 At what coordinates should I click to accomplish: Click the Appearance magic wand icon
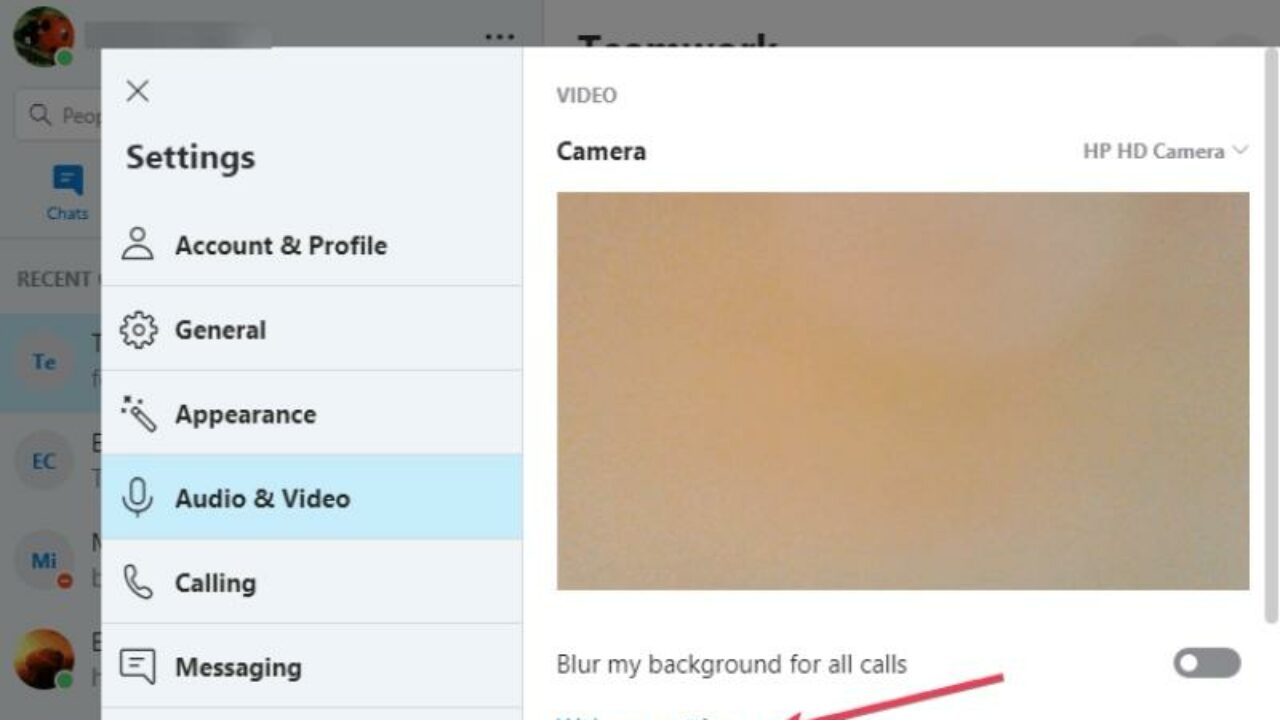138,414
